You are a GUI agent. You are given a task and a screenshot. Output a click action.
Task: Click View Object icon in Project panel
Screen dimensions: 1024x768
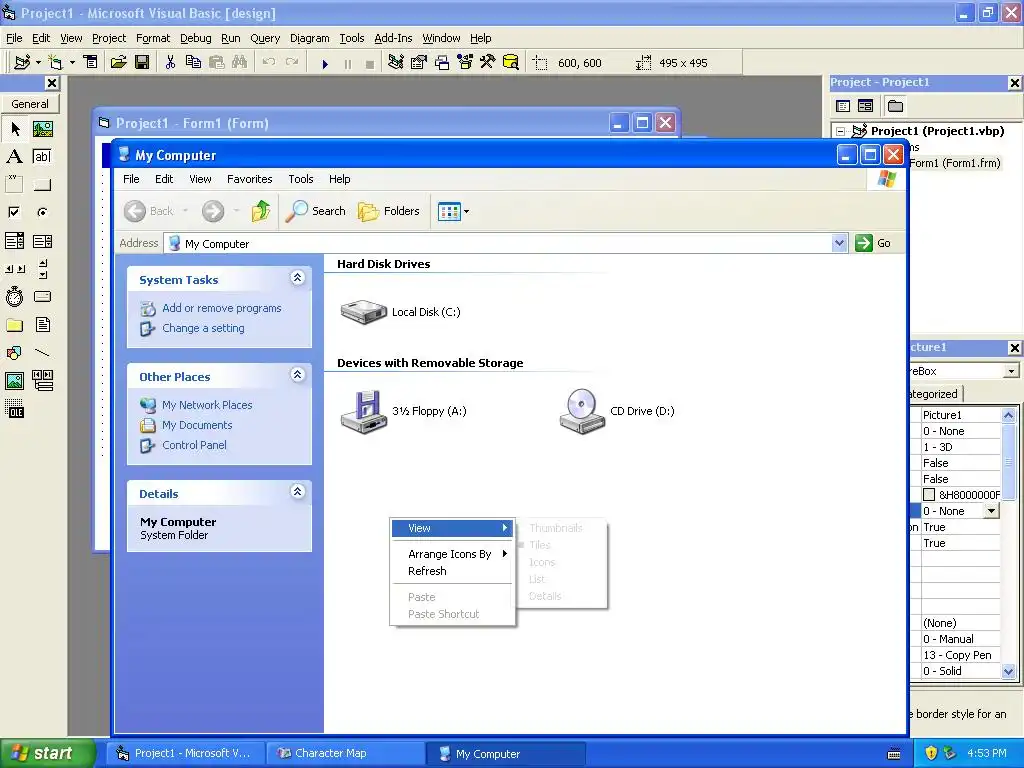[865, 106]
